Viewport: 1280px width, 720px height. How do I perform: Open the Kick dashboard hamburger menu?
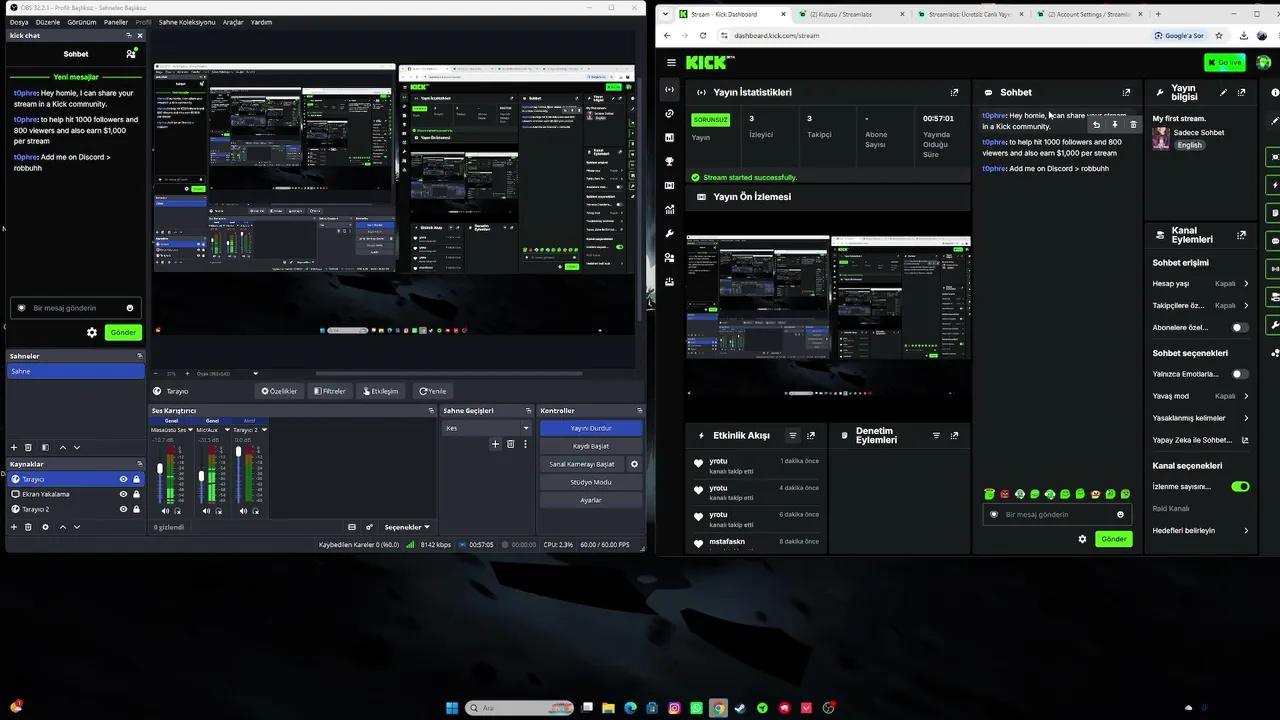point(671,62)
